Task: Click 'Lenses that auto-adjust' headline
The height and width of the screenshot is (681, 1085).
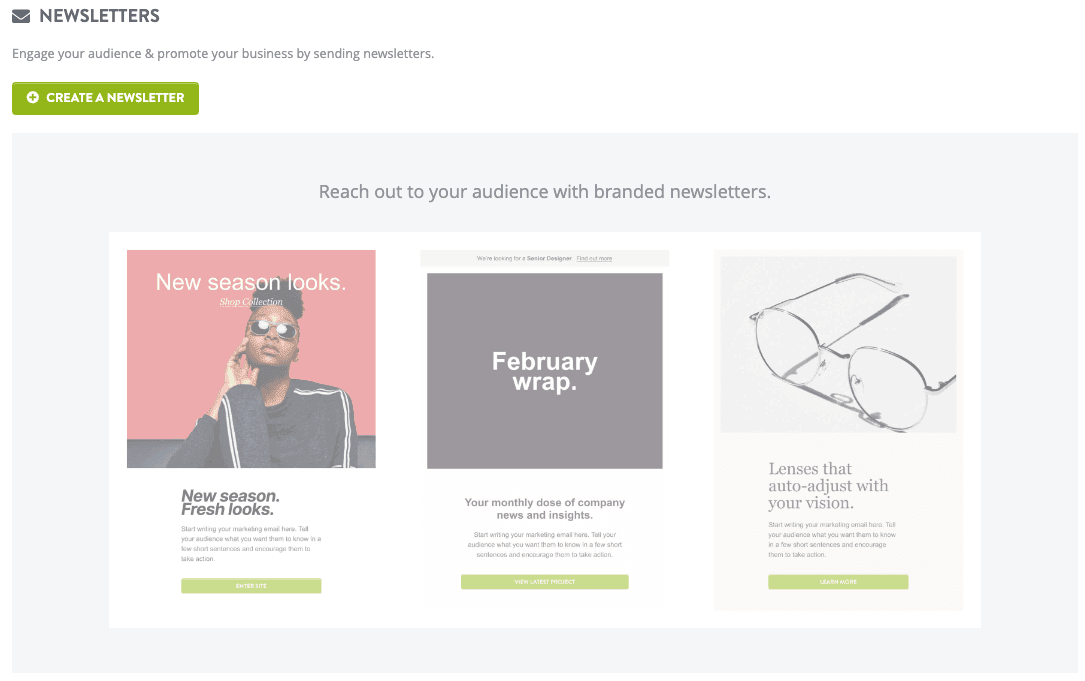Action: 828,485
